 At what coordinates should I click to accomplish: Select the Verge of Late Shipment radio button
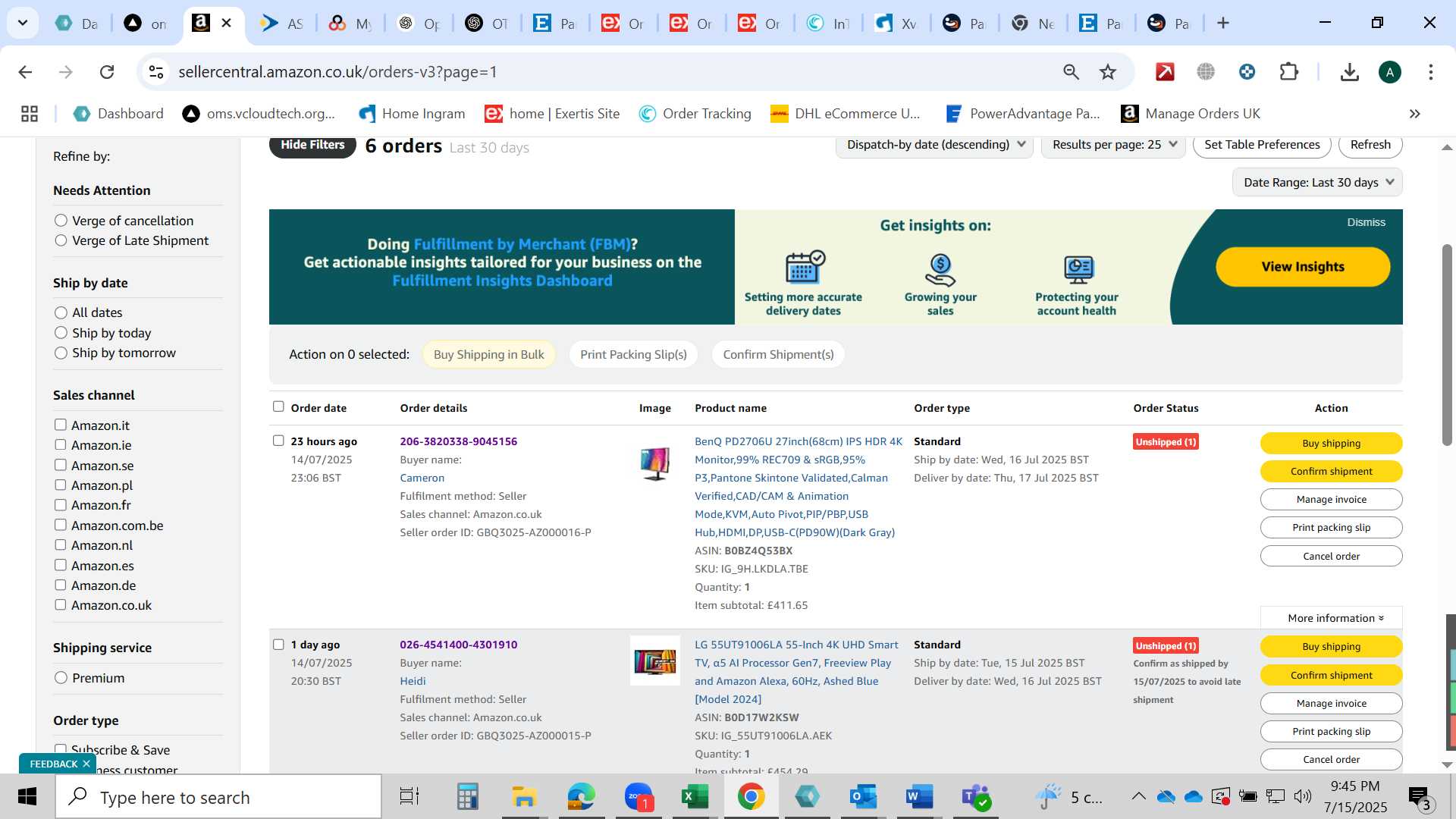(x=61, y=240)
